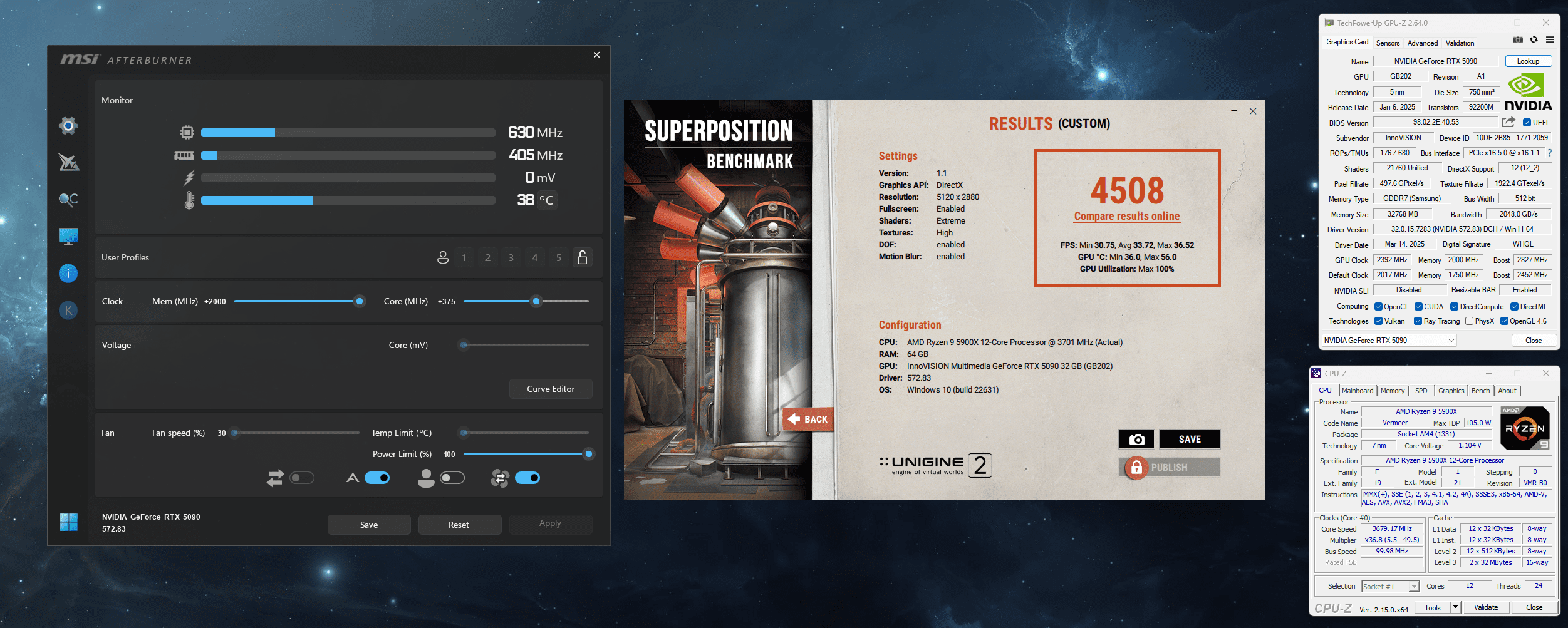The image size is (1568, 628).
Task: Toggle the fan sync switch
Action: tap(527, 478)
